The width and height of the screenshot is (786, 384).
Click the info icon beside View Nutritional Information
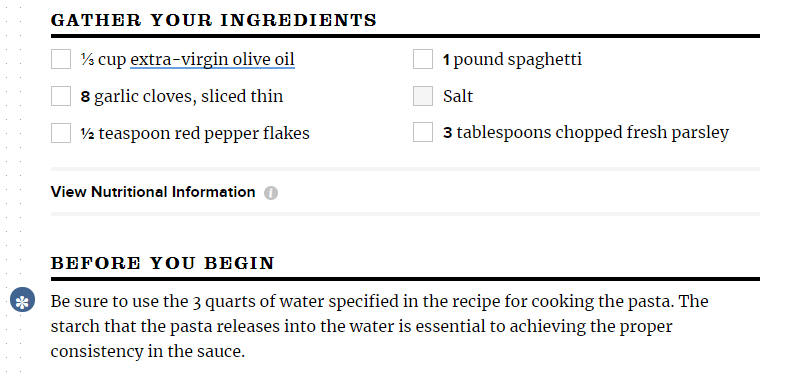(271, 193)
